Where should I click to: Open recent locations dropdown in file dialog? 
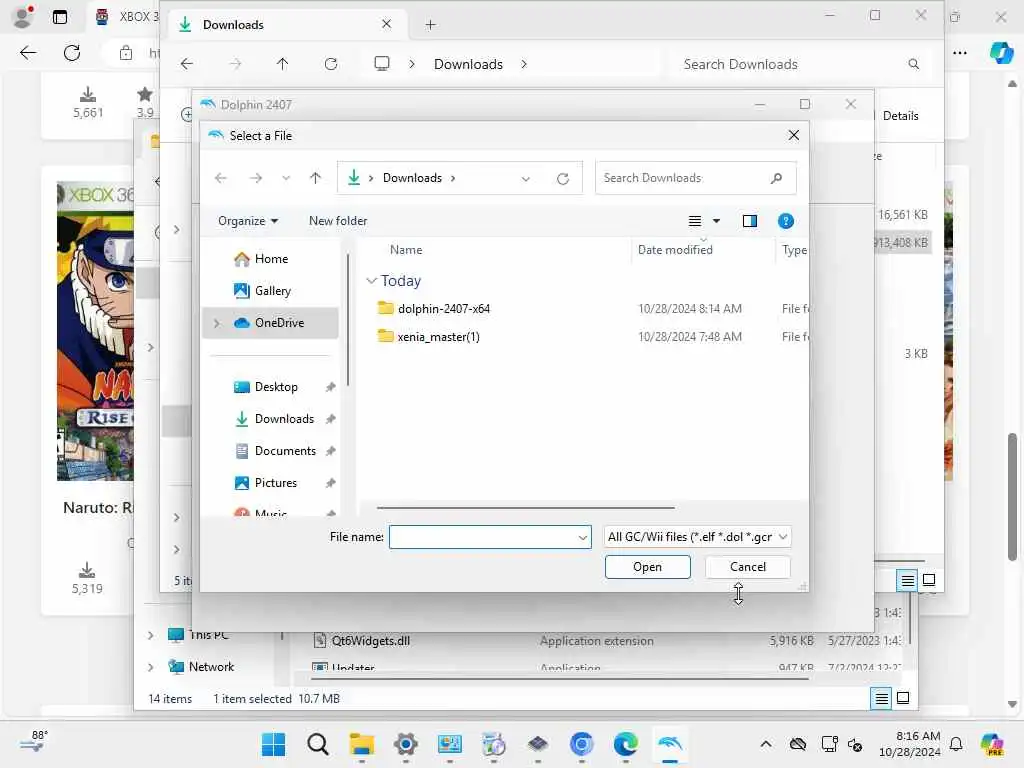coord(285,178)
